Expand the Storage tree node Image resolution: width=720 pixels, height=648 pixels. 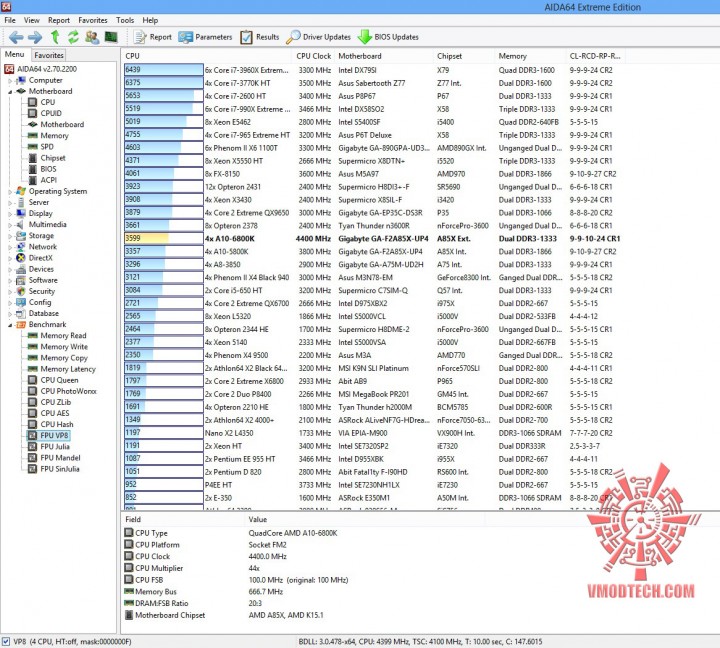coord(10,236)
